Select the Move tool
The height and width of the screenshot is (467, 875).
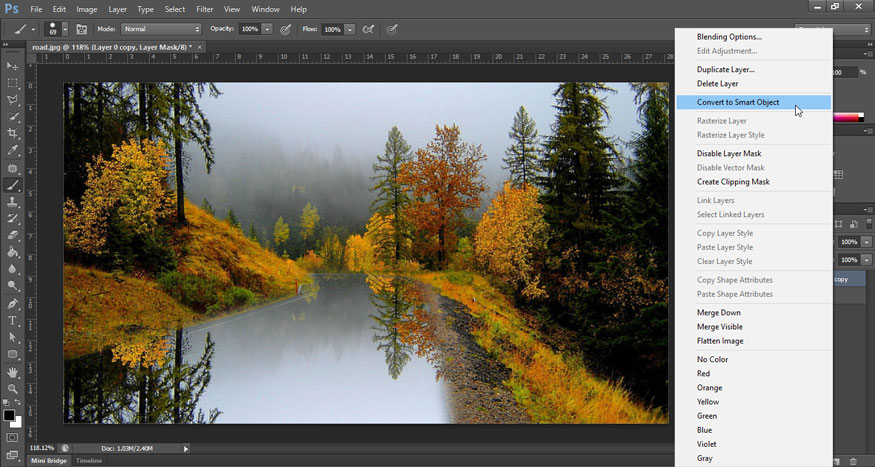click(13, 66)
